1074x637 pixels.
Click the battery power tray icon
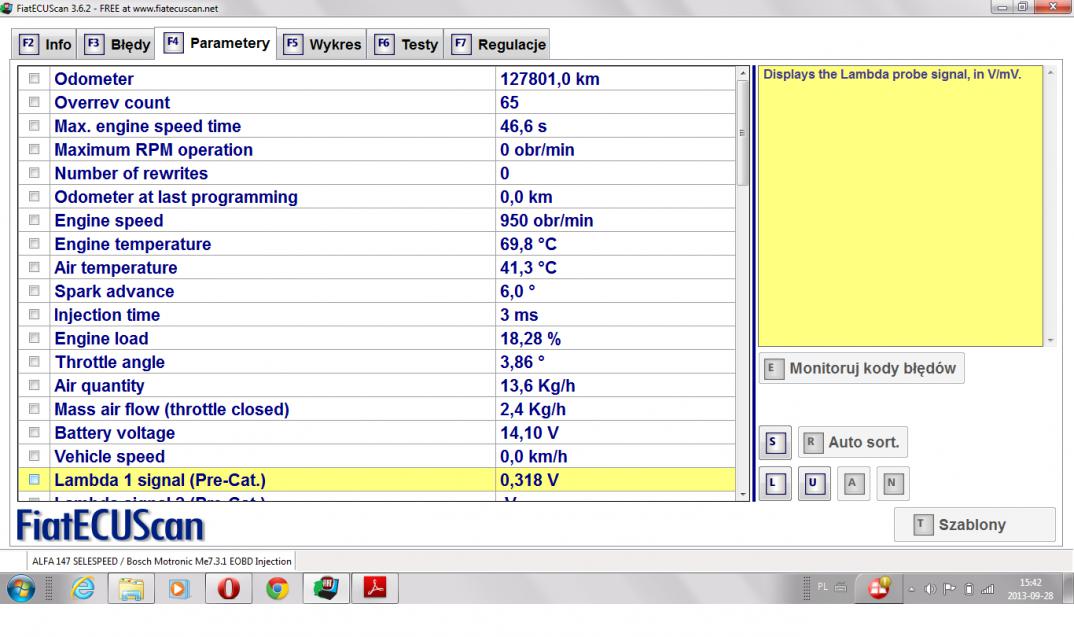(x=969, y=589)
